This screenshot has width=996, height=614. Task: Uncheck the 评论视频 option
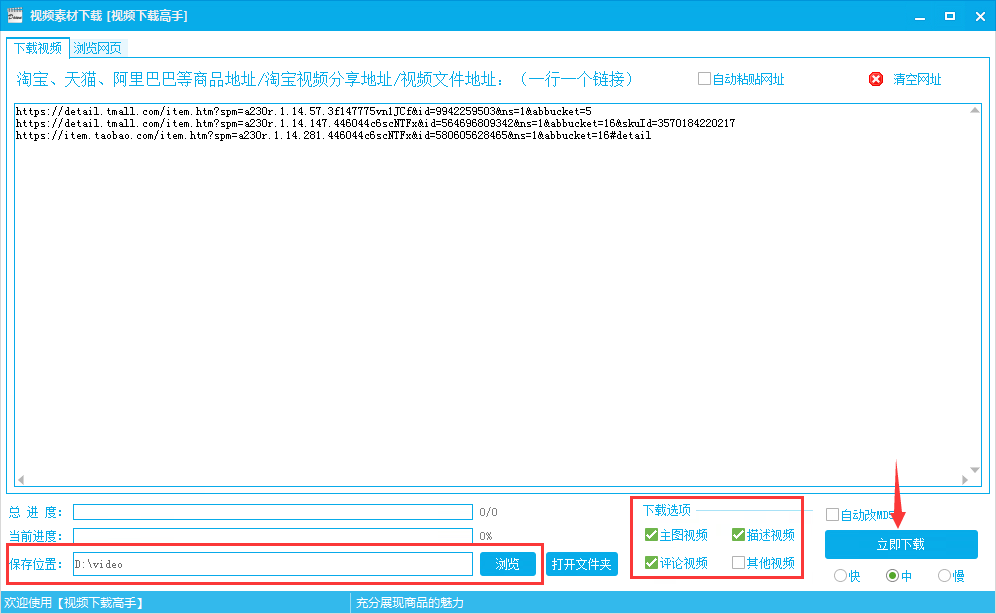(x=651, y=563)
